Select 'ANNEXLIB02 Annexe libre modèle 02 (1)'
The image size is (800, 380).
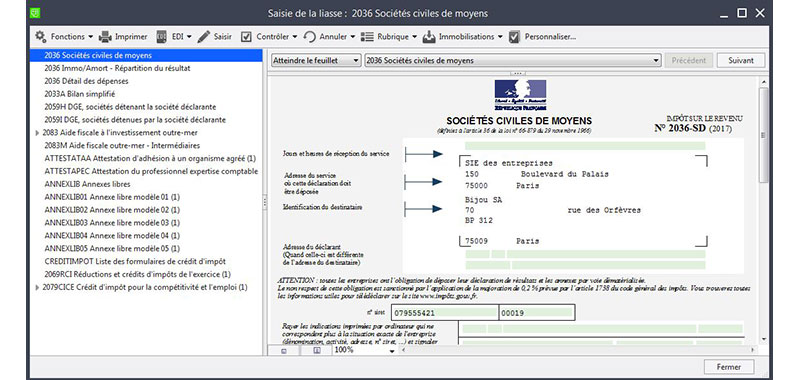click(146, 210)
